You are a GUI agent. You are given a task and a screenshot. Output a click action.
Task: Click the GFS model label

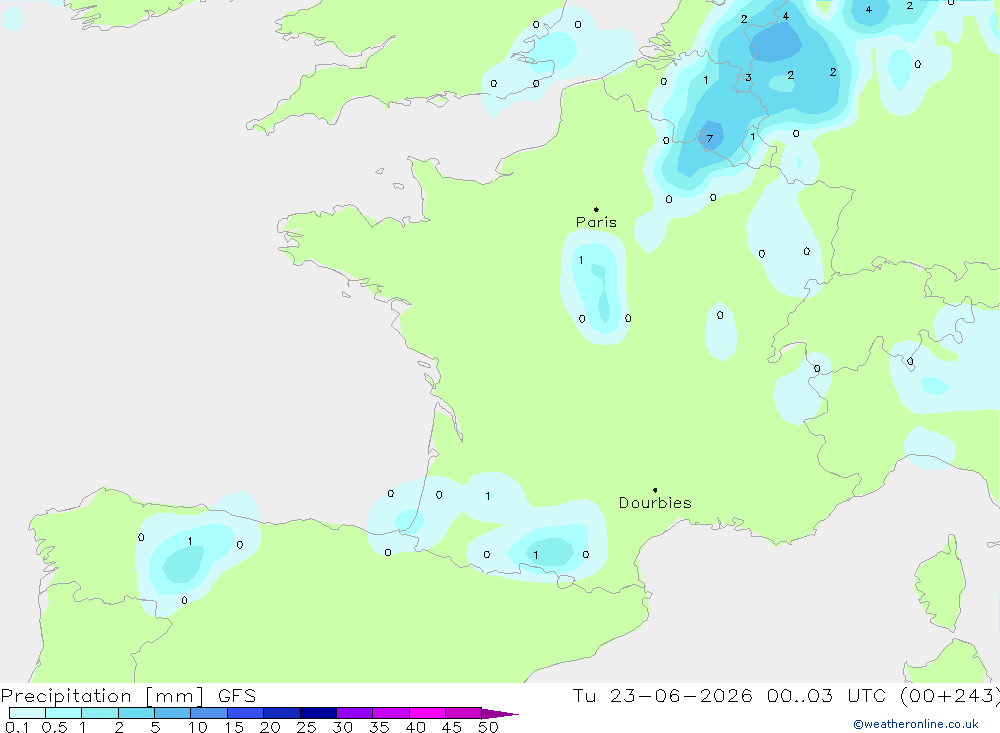pos(237,695)
